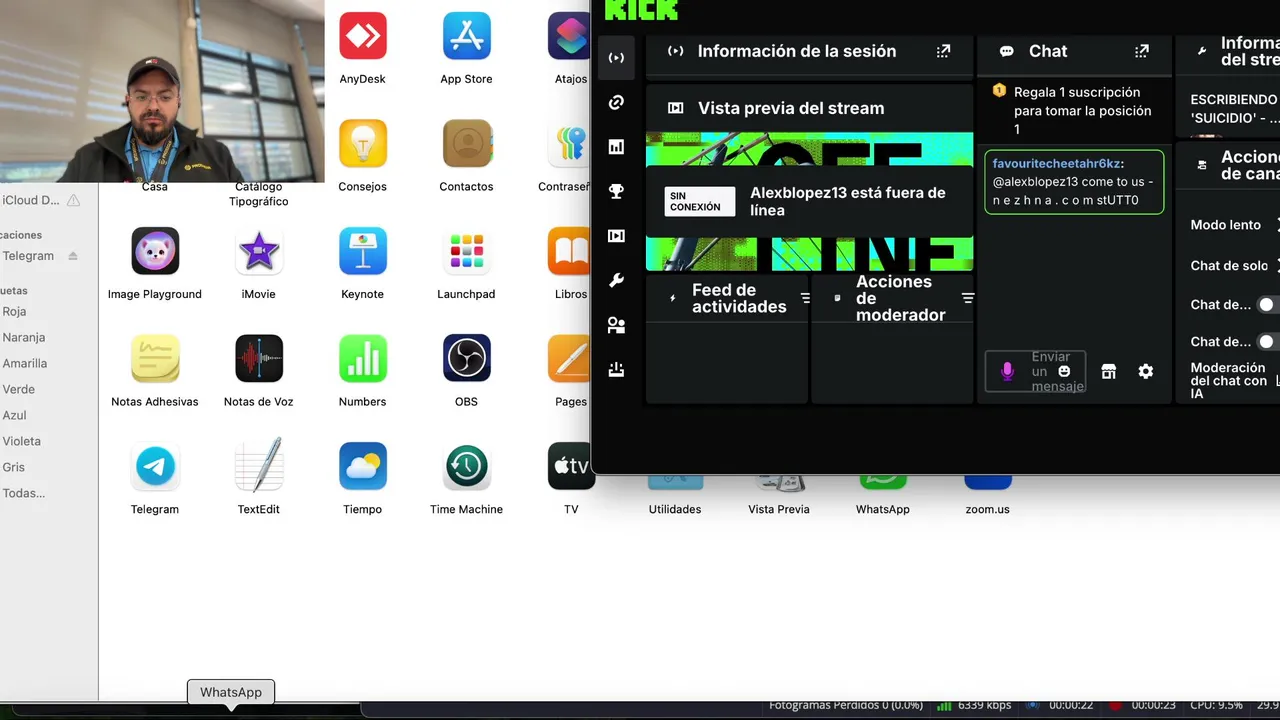Launch Image Playground app
The image size is (1280, 720).
point(155,251)
